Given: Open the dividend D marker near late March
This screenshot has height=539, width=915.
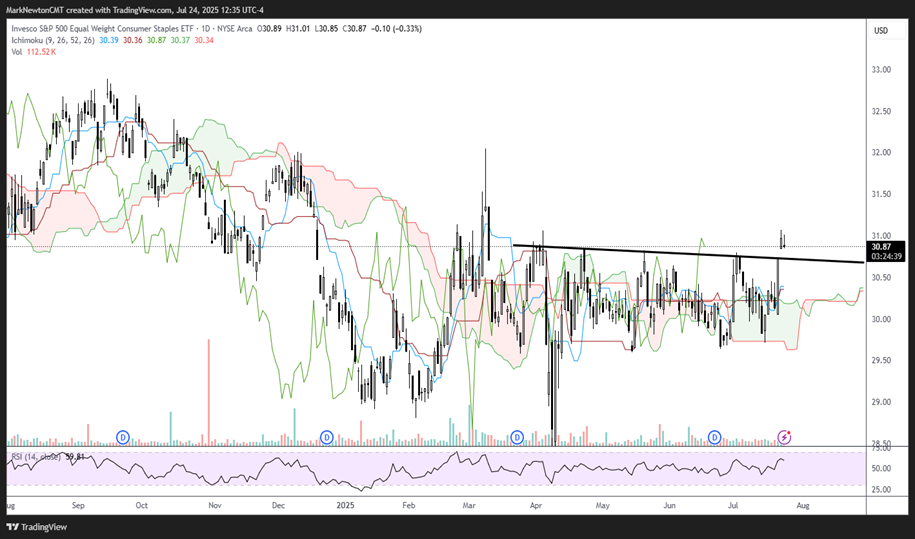Looking at the screenshot, I should tap(517, 437).
